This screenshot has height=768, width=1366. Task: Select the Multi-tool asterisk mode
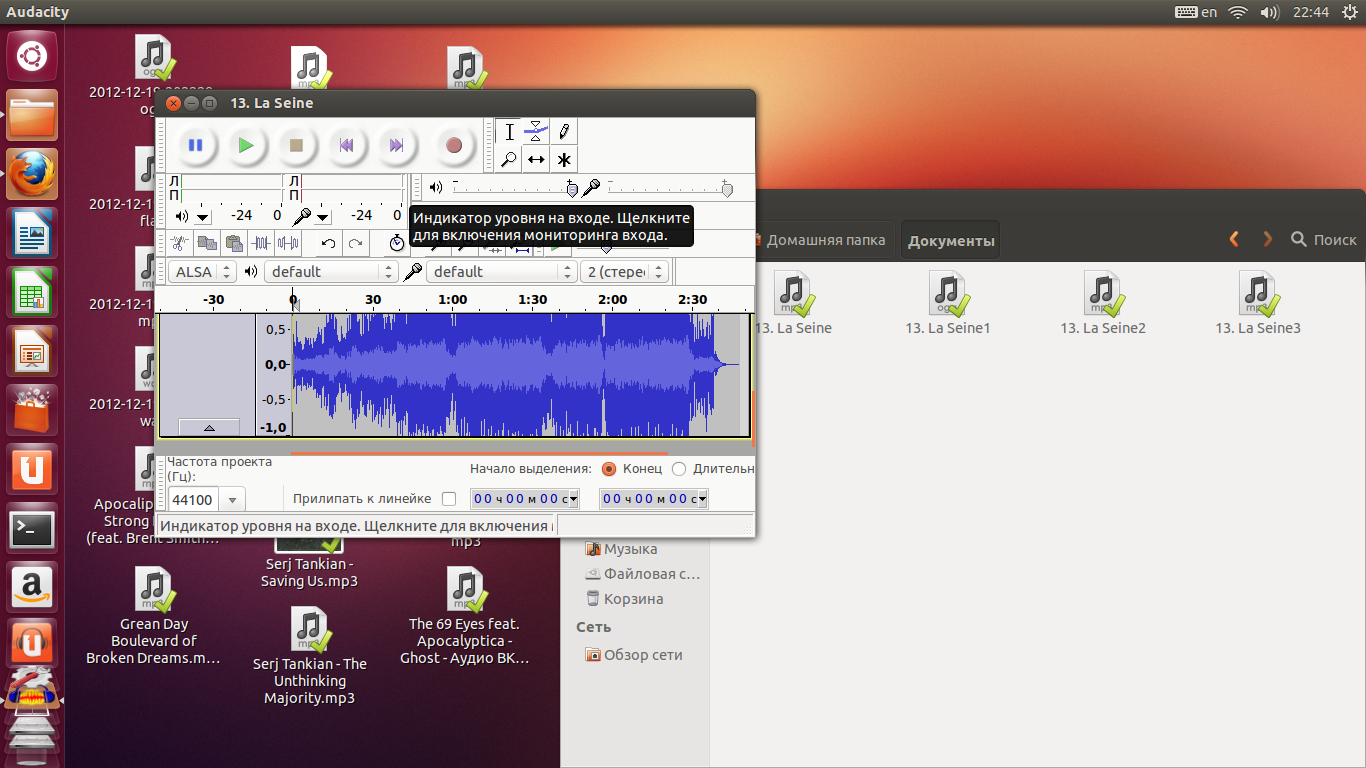(x=564, y=159)
